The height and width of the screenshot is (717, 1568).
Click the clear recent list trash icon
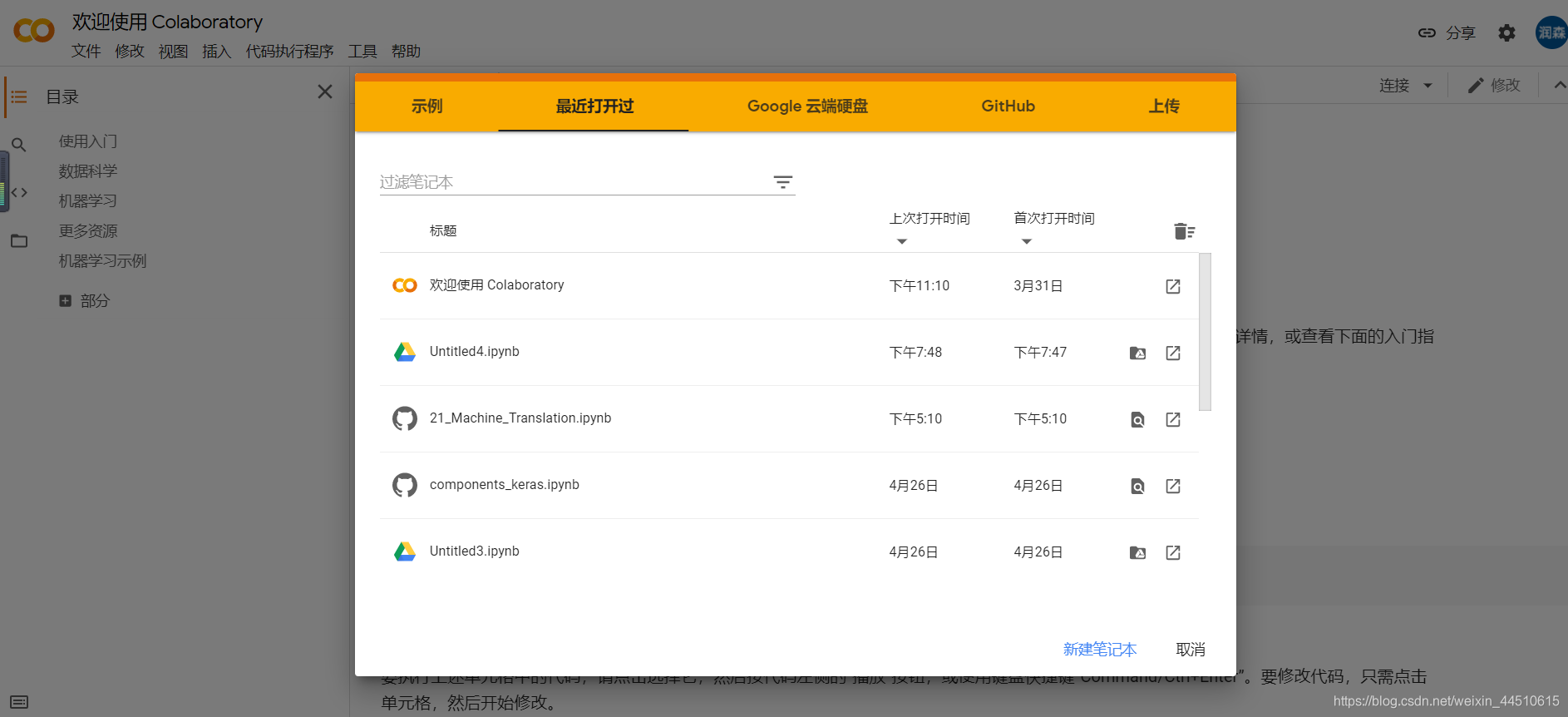[x=1184, y=231]
